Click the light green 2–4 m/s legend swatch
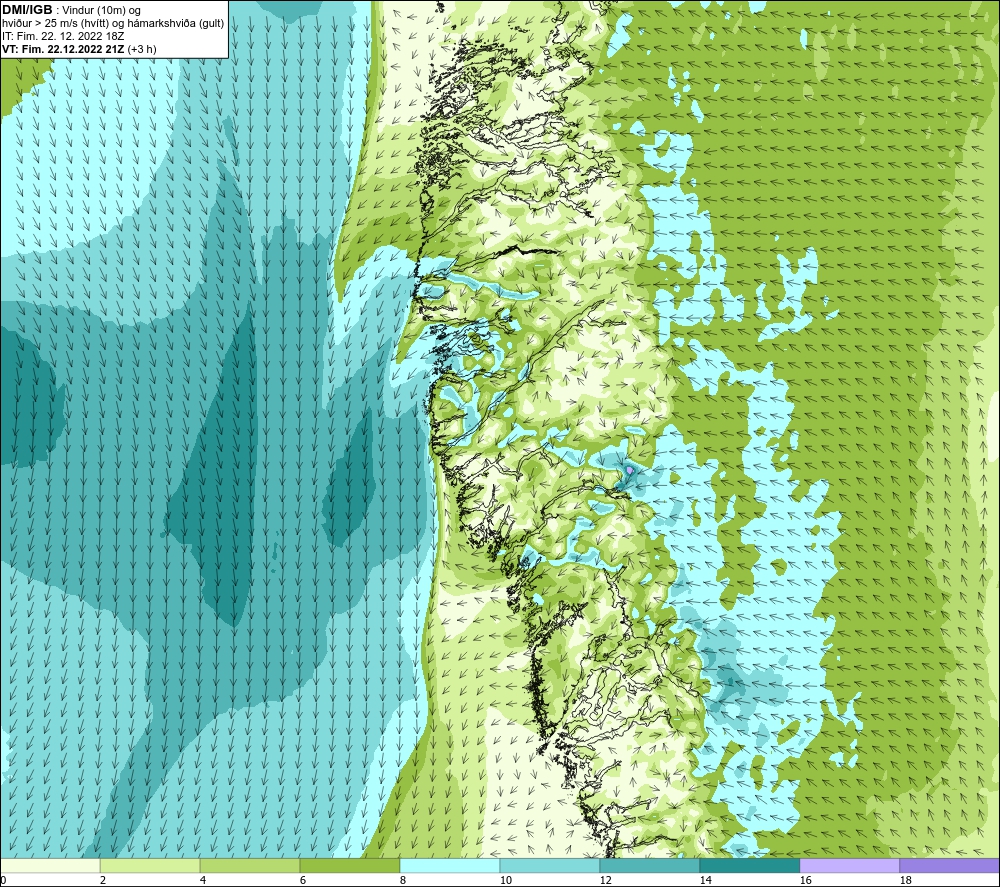Viewport: 1000px width, 887px height. (x=150, y=865)
